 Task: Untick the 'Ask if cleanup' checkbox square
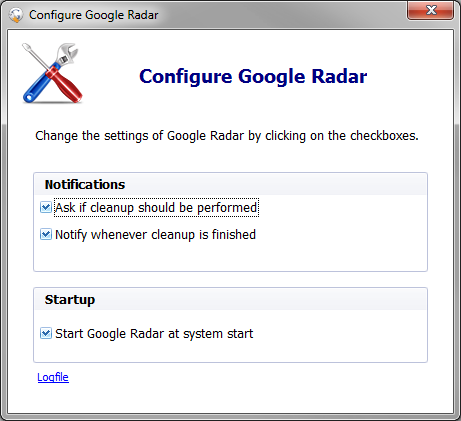click(46, 207)
